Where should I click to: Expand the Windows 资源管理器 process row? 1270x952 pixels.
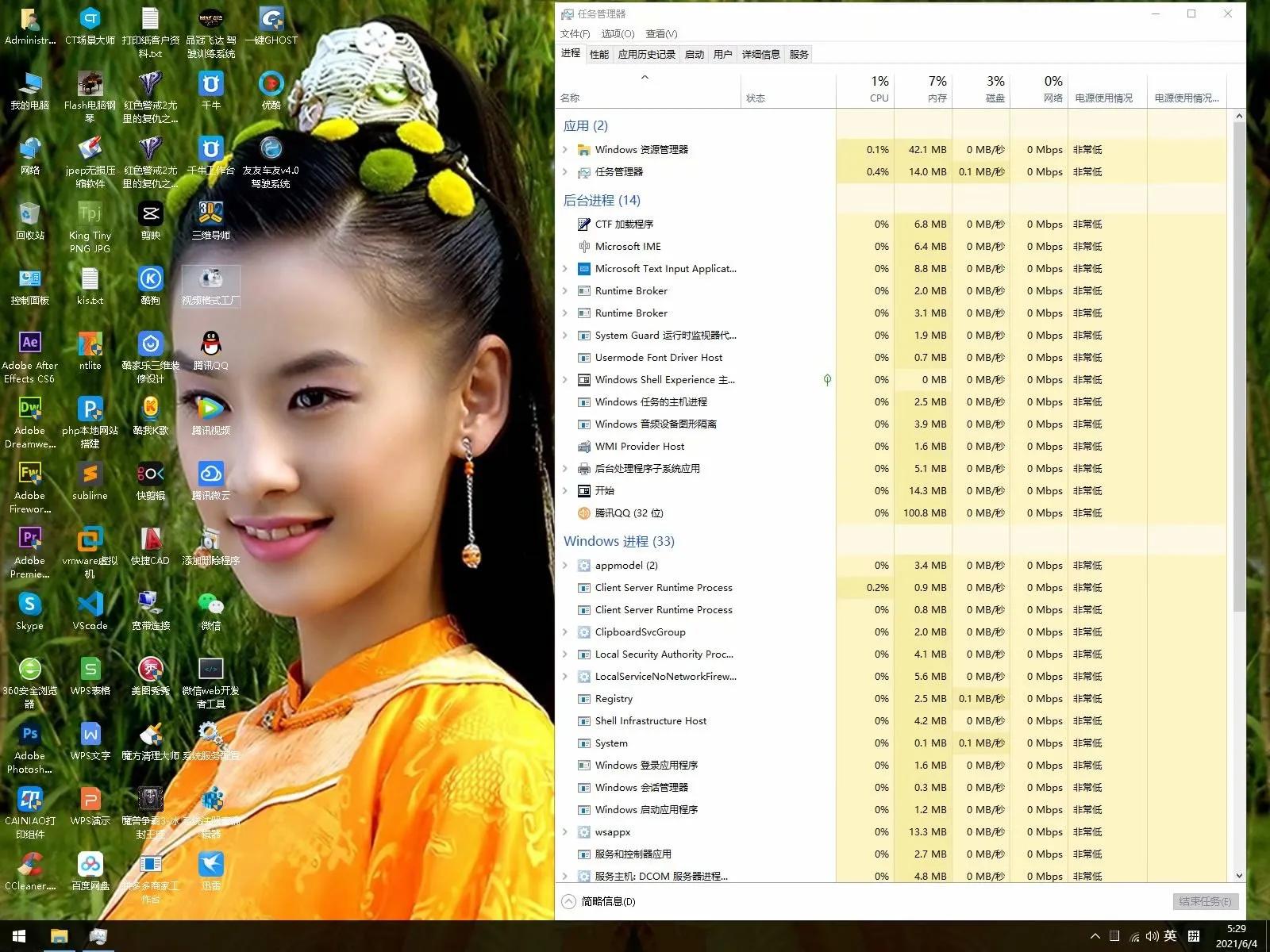click(565, 149)
